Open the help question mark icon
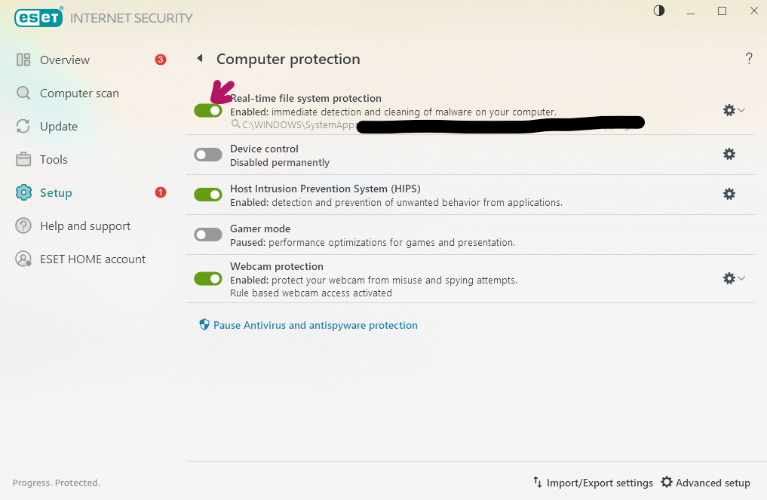 (749, 59)
